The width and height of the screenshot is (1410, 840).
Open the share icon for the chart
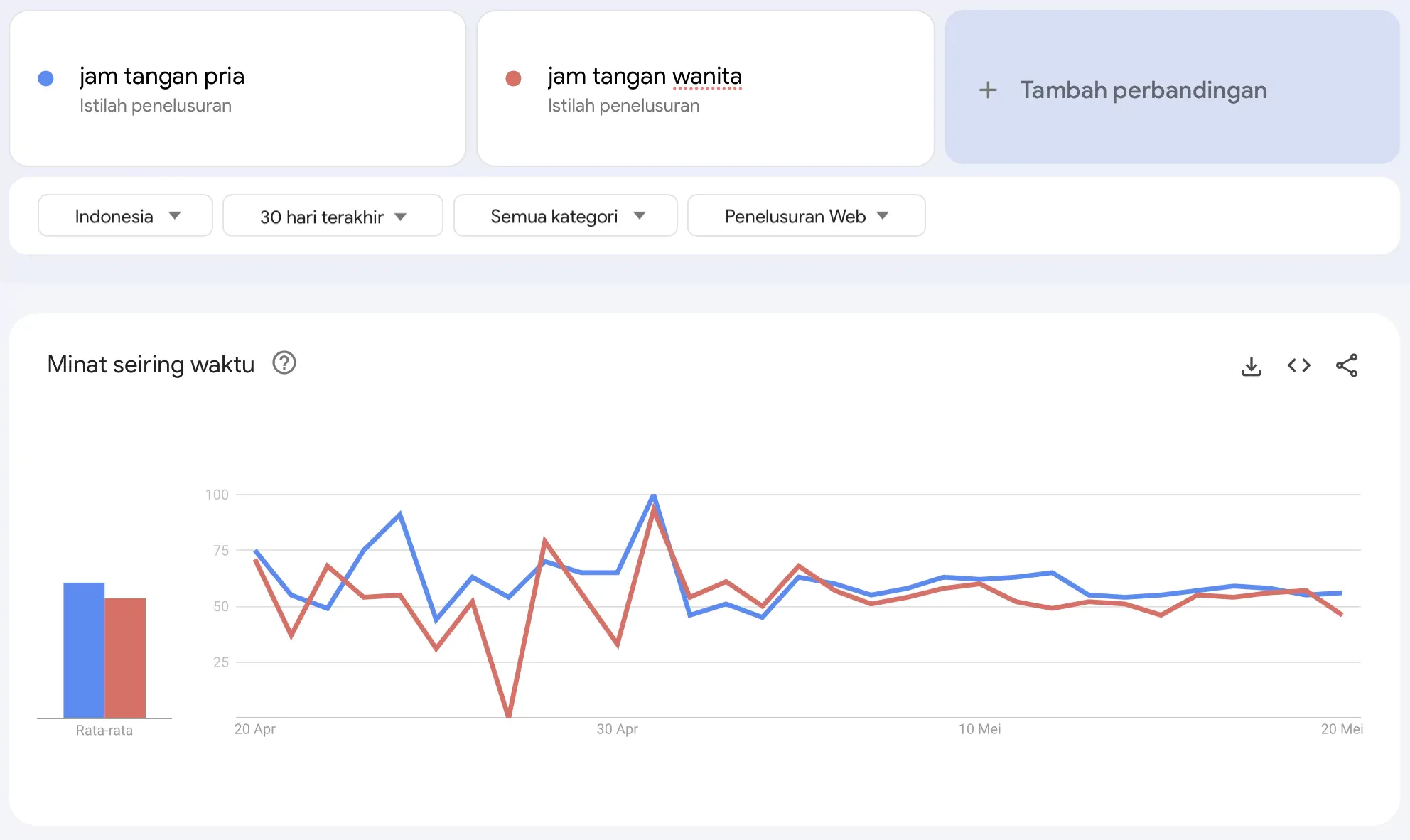tap(1347, 365)
